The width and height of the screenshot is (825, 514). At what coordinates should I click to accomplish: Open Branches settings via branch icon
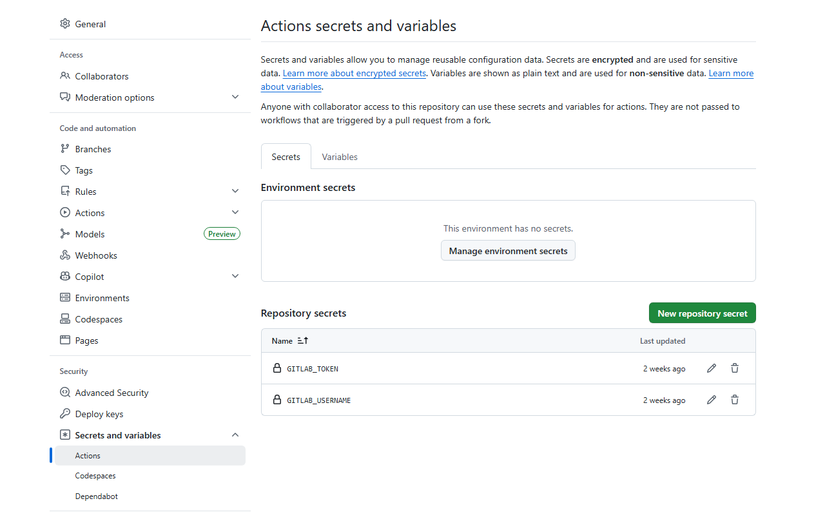coord(65,149)
